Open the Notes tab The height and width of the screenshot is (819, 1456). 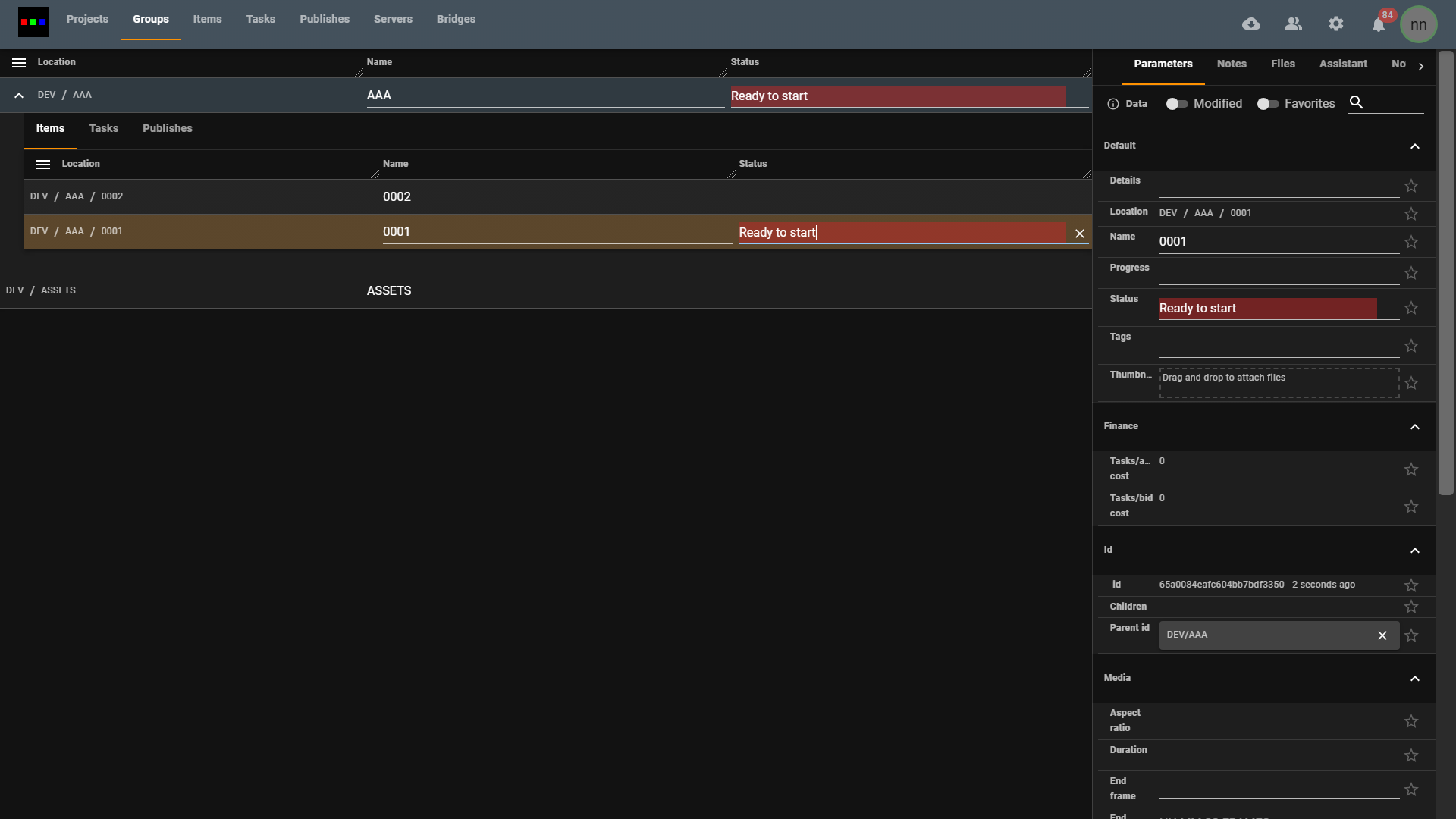[1232, 64]
